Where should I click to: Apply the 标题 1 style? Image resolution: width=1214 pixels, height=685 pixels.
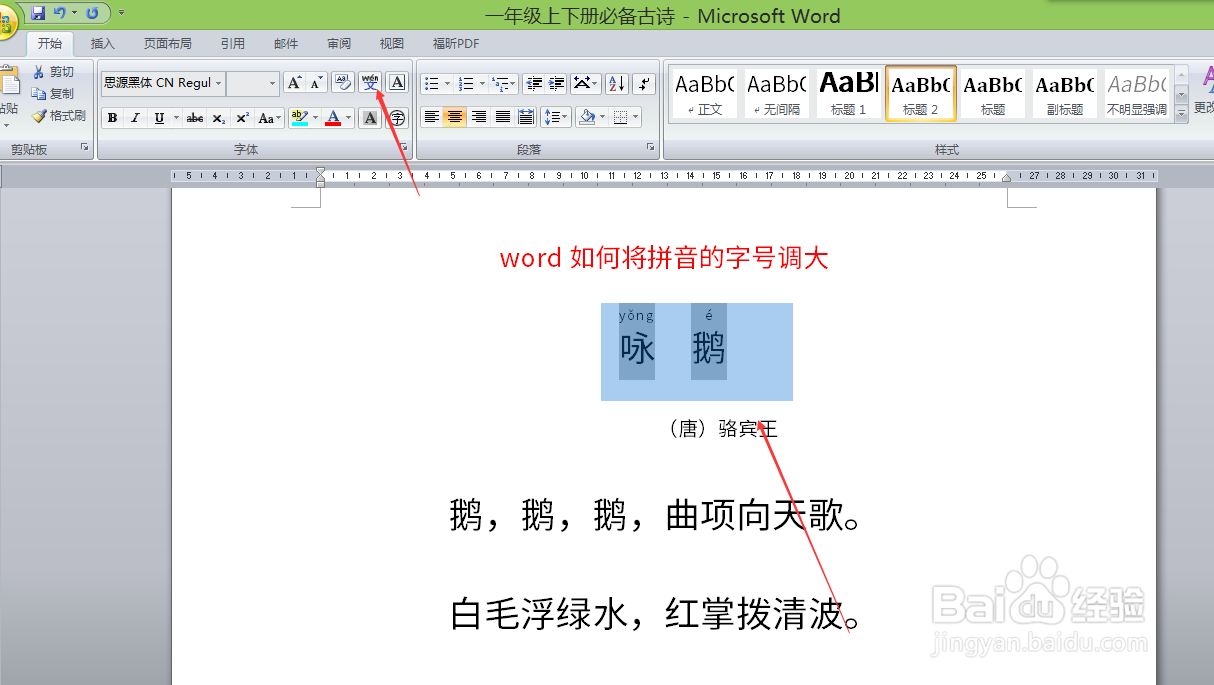click(x=849, y=94)
